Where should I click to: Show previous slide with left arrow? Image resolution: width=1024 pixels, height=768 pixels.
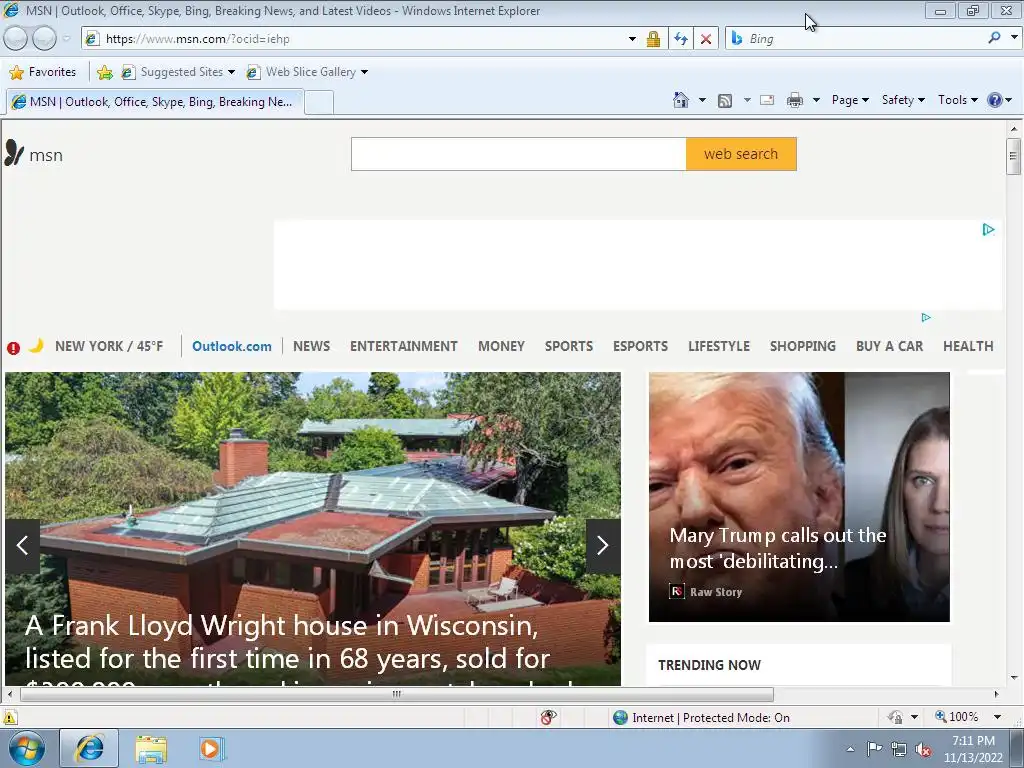[22, 546]
